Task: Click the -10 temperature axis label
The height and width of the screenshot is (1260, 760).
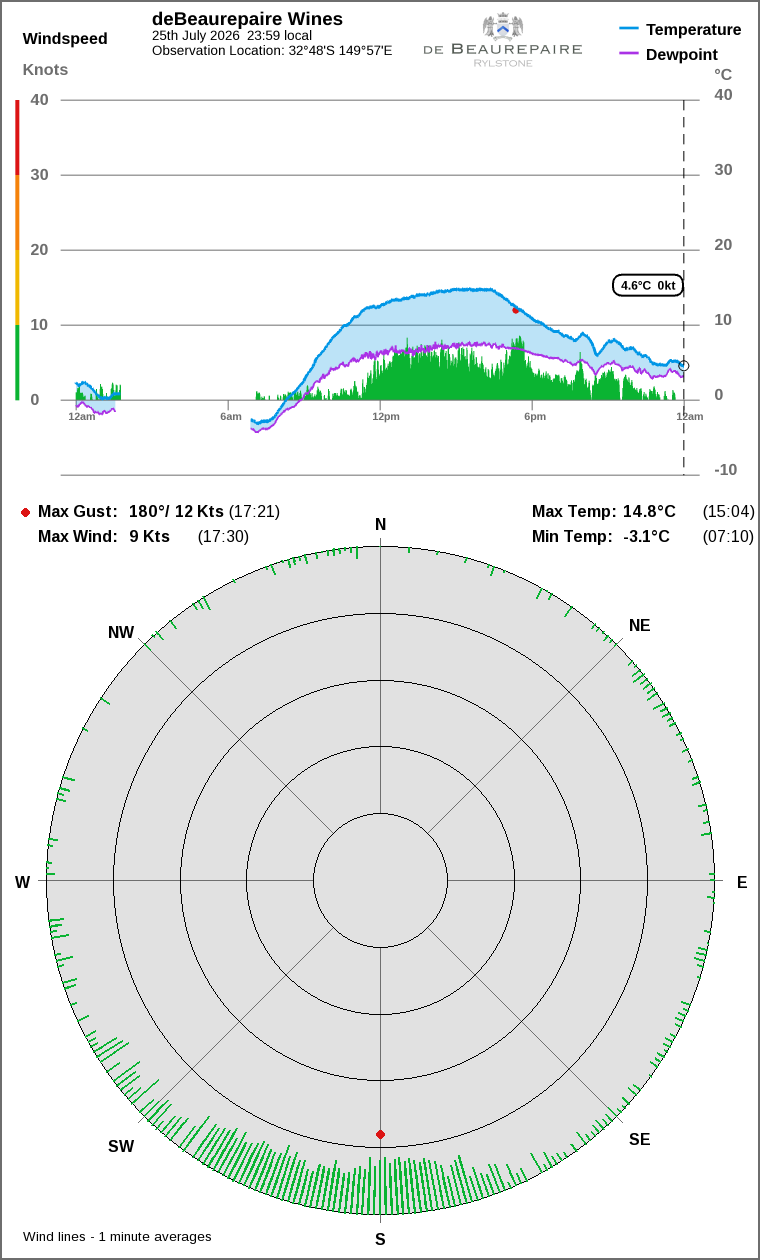Action: coord(725,469)
